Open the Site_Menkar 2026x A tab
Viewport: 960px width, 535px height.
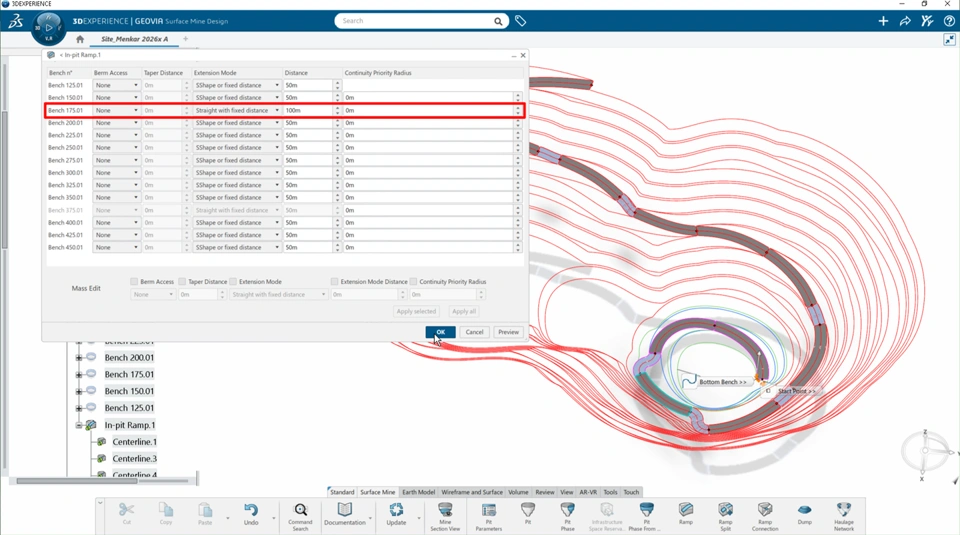click(134, 39)
